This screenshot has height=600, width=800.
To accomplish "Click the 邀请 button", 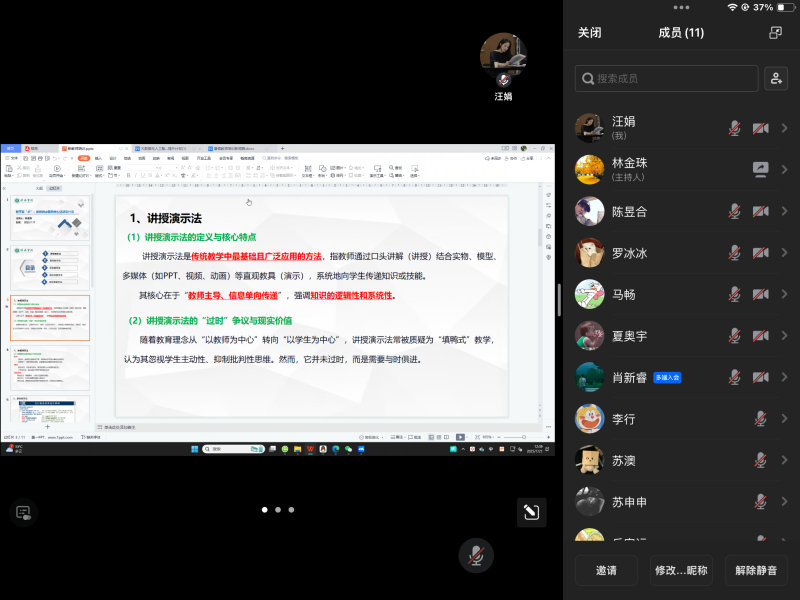I will click(x=606, y=570).
